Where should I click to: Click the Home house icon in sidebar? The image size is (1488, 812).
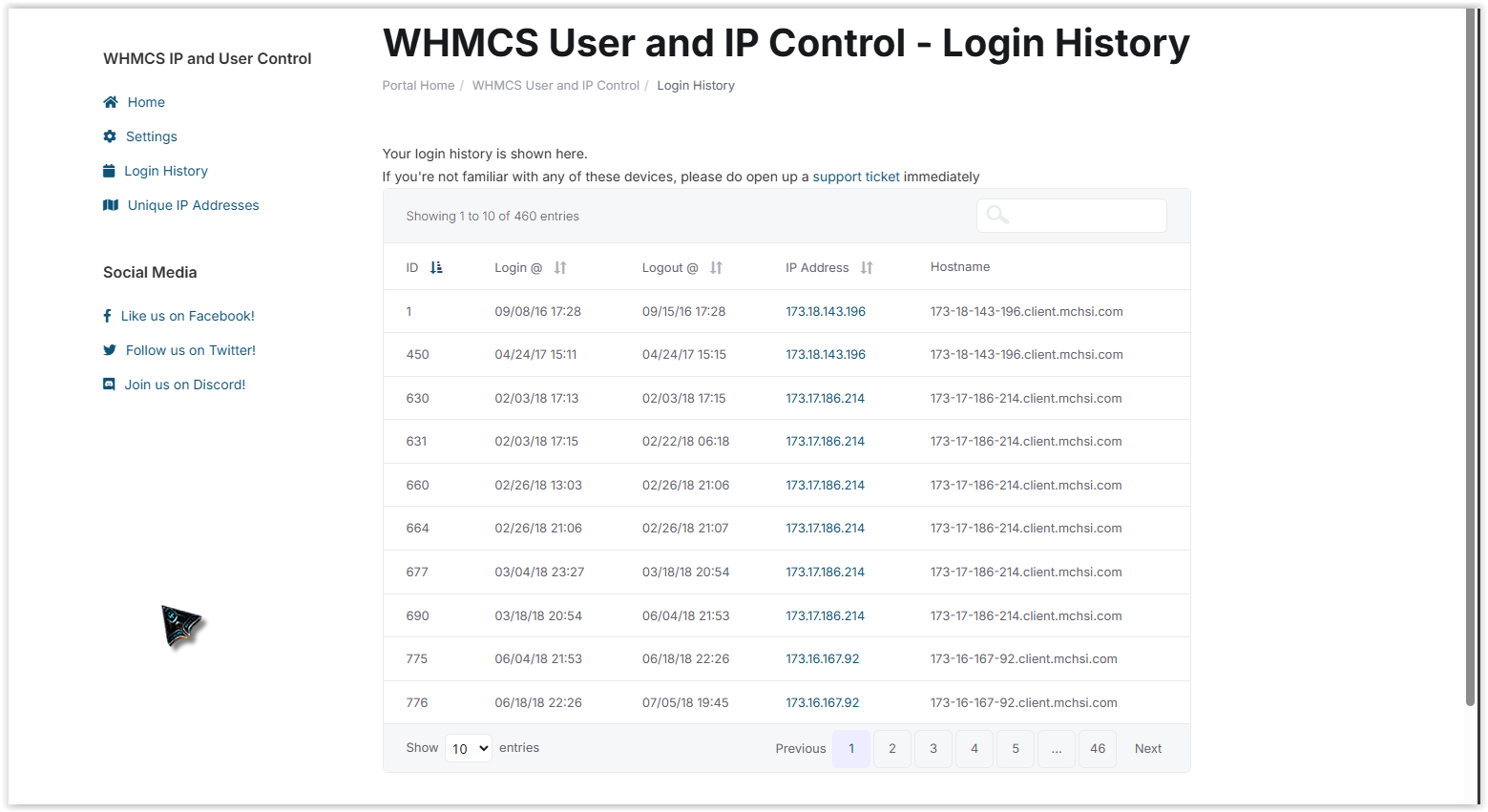tap(111, 102)
